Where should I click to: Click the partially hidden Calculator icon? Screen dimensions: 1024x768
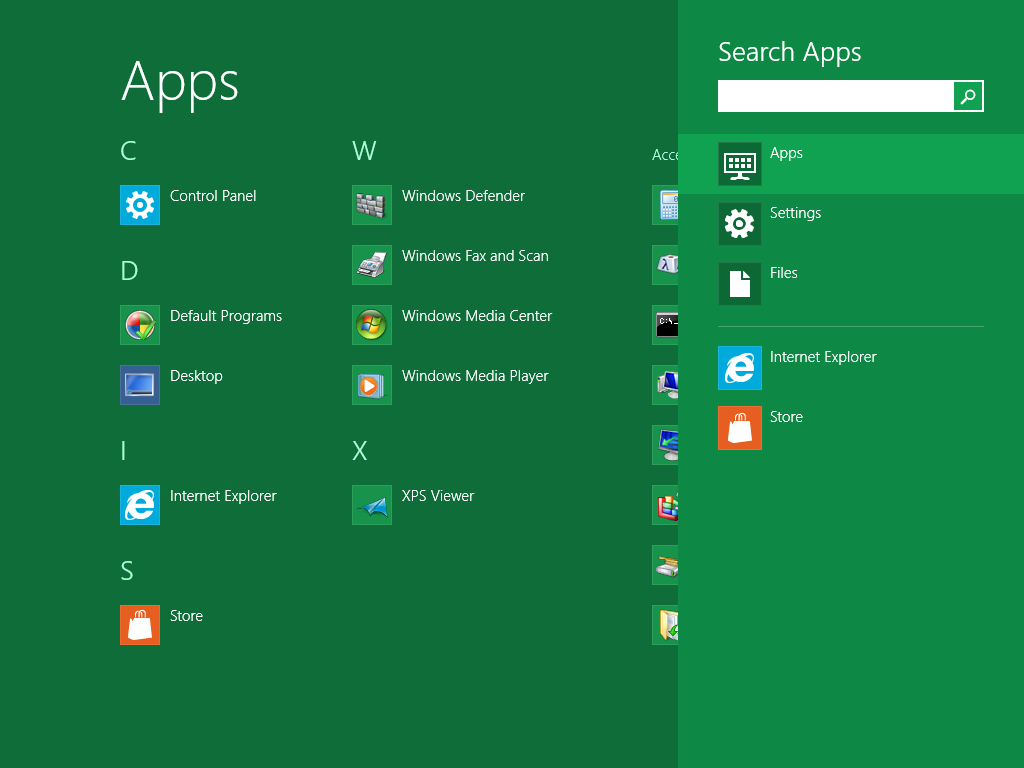click(x=665, y=205)
